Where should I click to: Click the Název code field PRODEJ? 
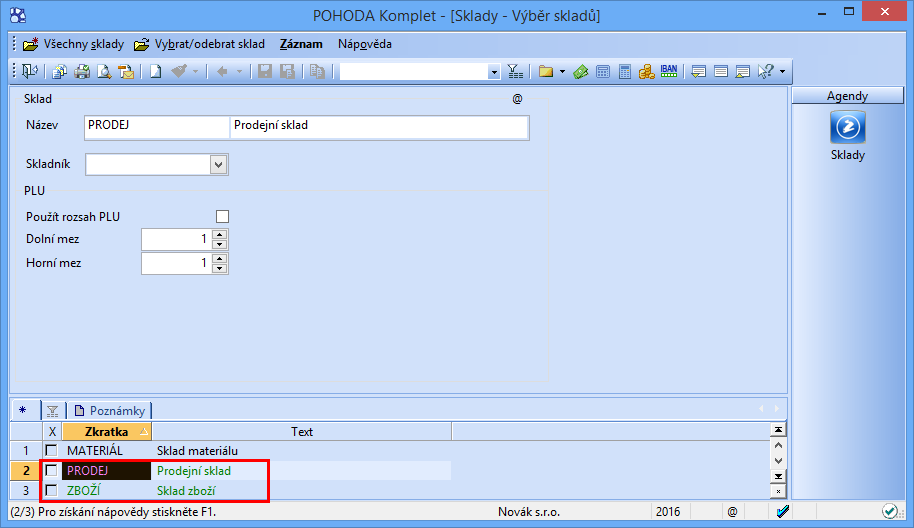(x=157, y=127)
